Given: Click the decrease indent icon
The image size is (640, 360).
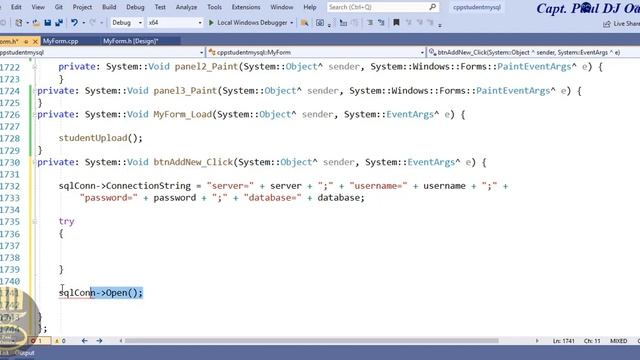Looking at the screenshot, I should coord(370,23).
